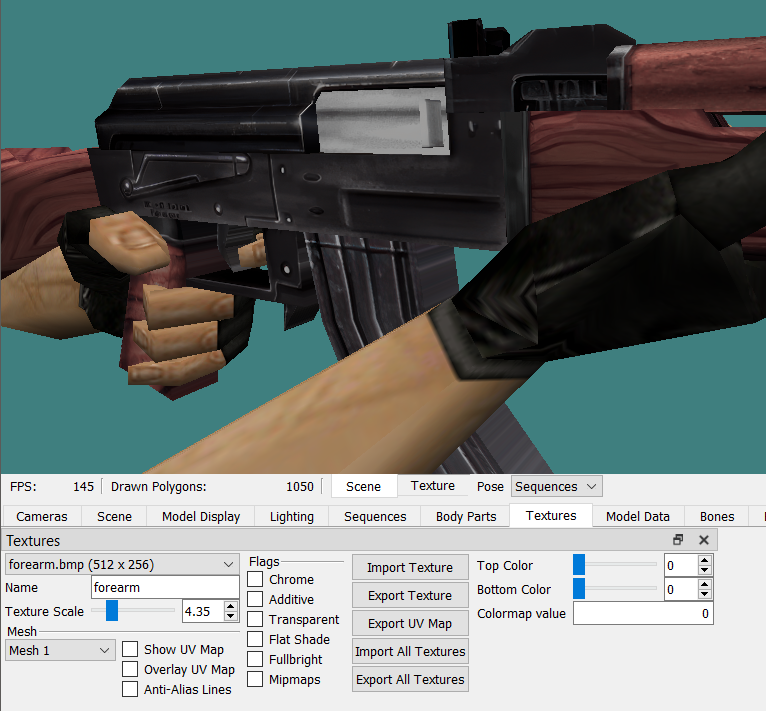The width and height of the screenshot is (766, 711).
Task: Toggle the Flat Shade flag checkbox
Action: [255, 639]
